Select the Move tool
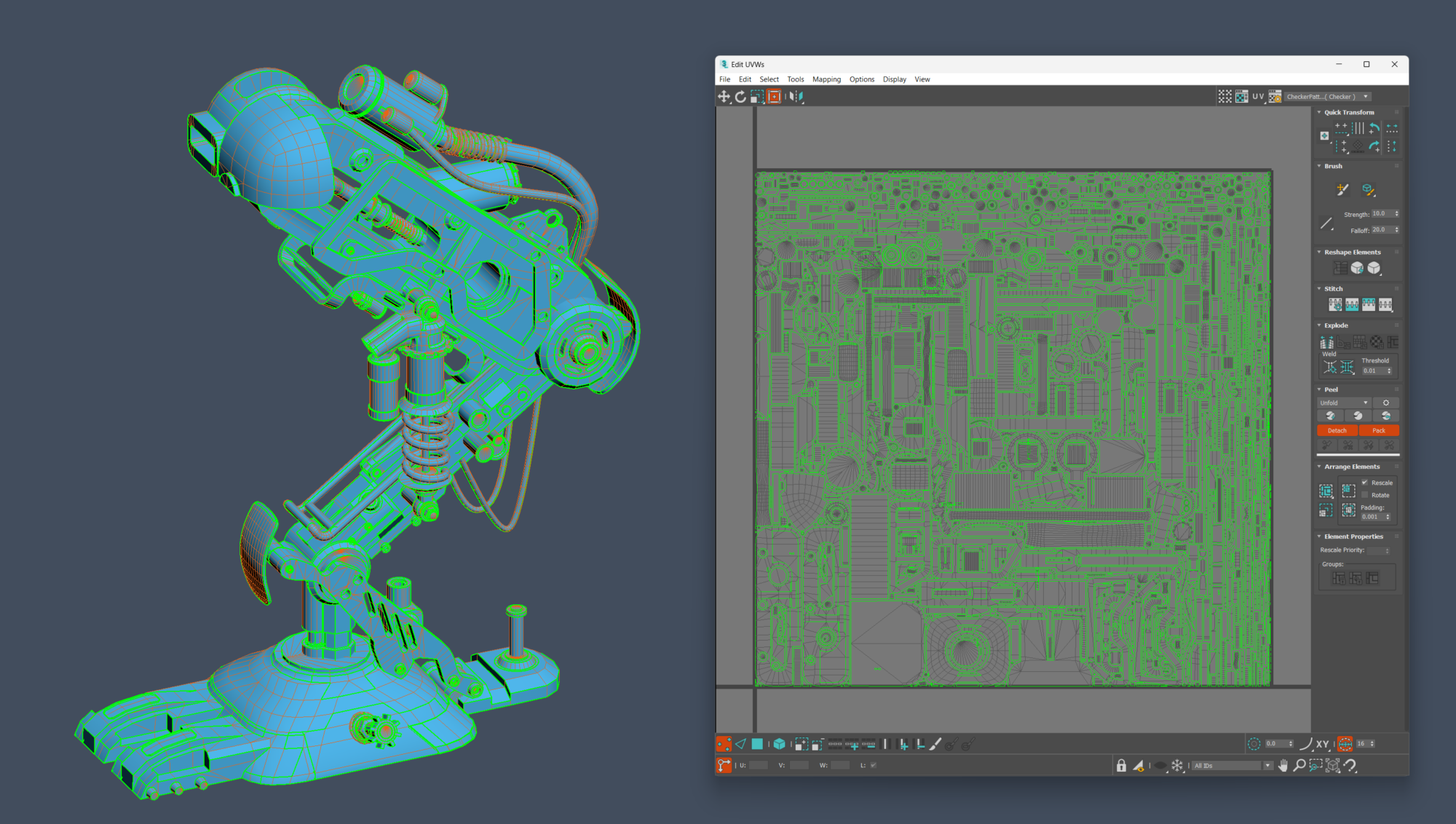 click(725, 96)
